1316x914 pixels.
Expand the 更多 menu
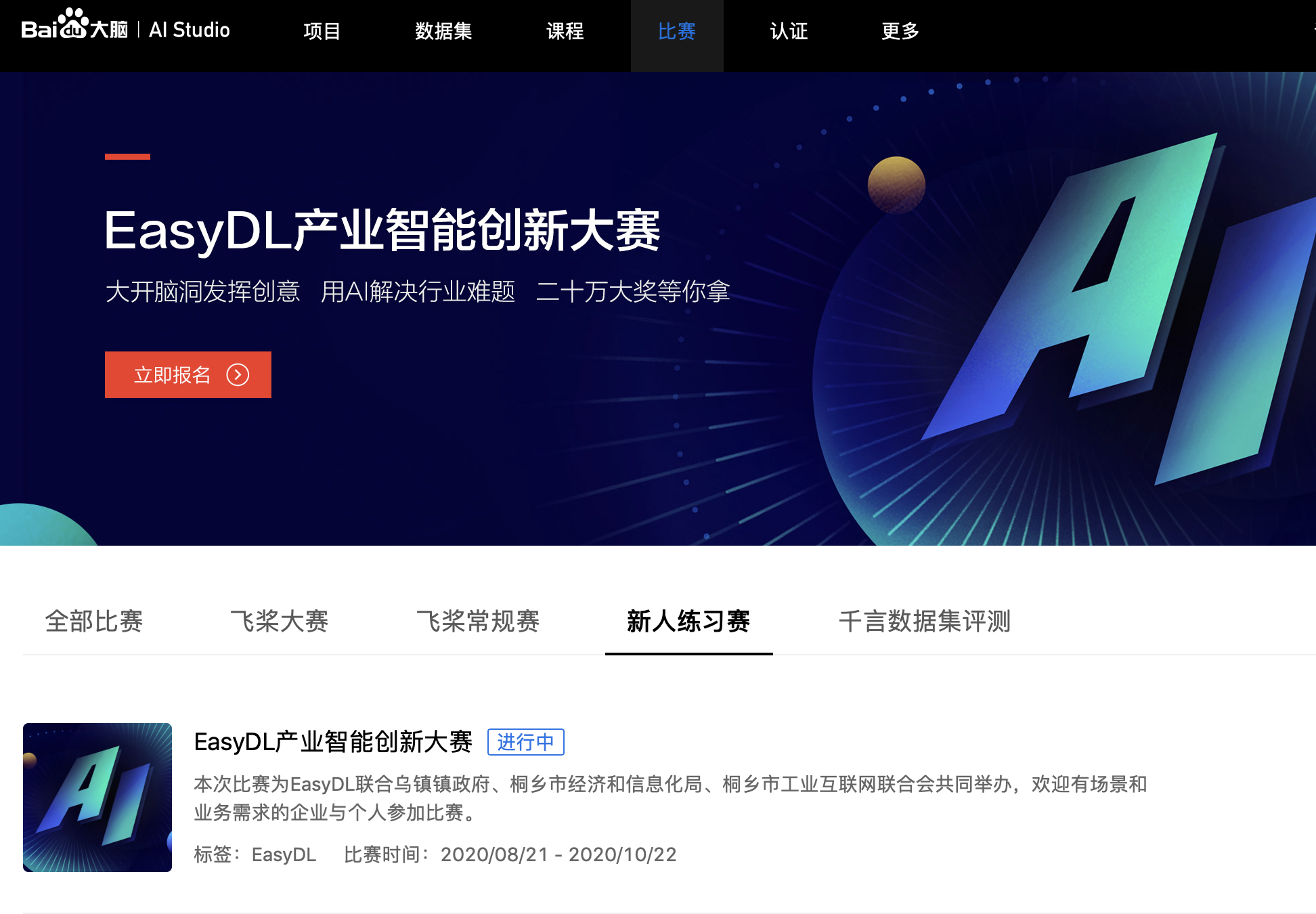coord(900,31)
